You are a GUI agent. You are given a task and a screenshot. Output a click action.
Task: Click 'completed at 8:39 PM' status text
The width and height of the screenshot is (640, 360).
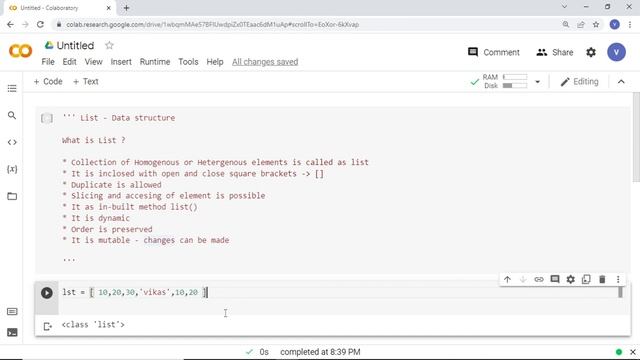[320, 352]
